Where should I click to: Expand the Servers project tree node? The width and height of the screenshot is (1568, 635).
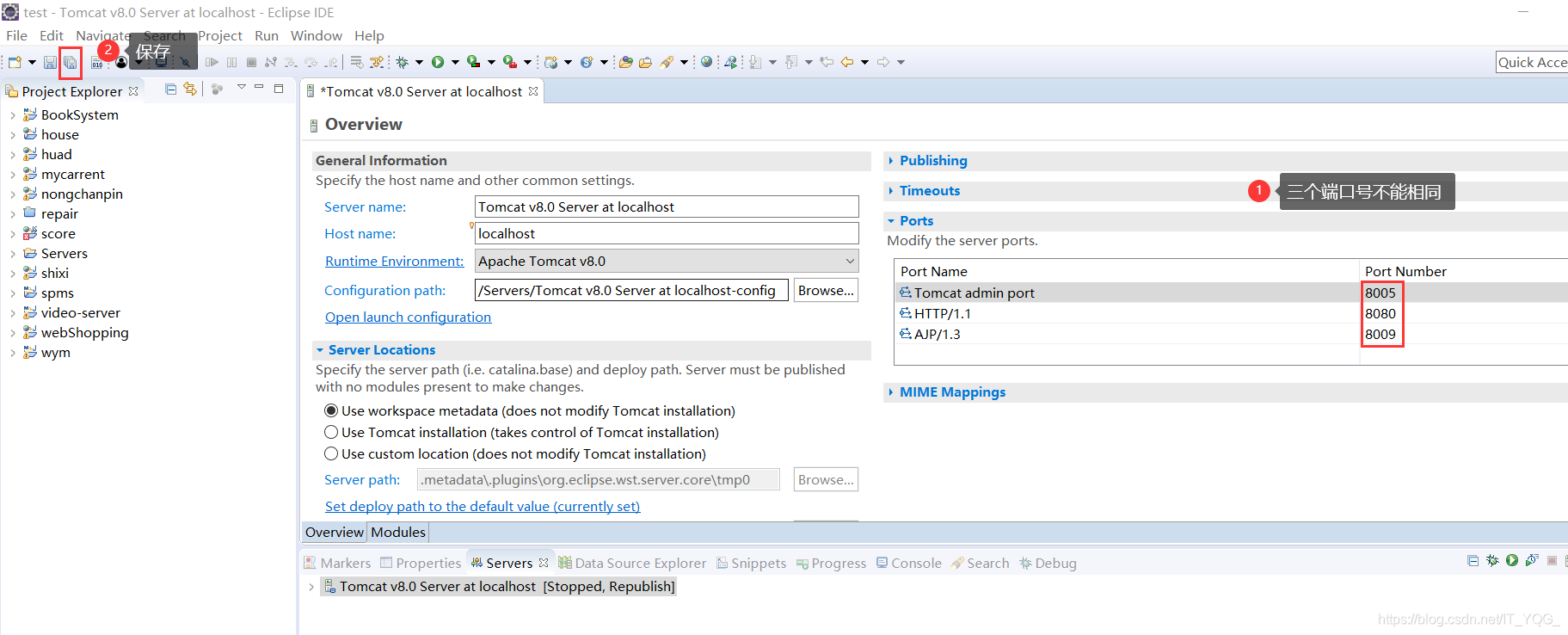(x=12, y=253)
